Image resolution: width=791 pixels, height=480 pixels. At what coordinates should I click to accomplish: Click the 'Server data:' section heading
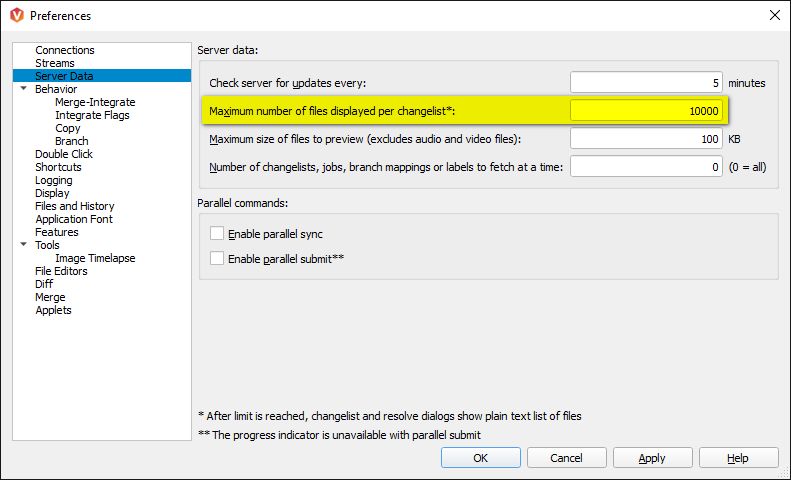[x=228, y=50]
